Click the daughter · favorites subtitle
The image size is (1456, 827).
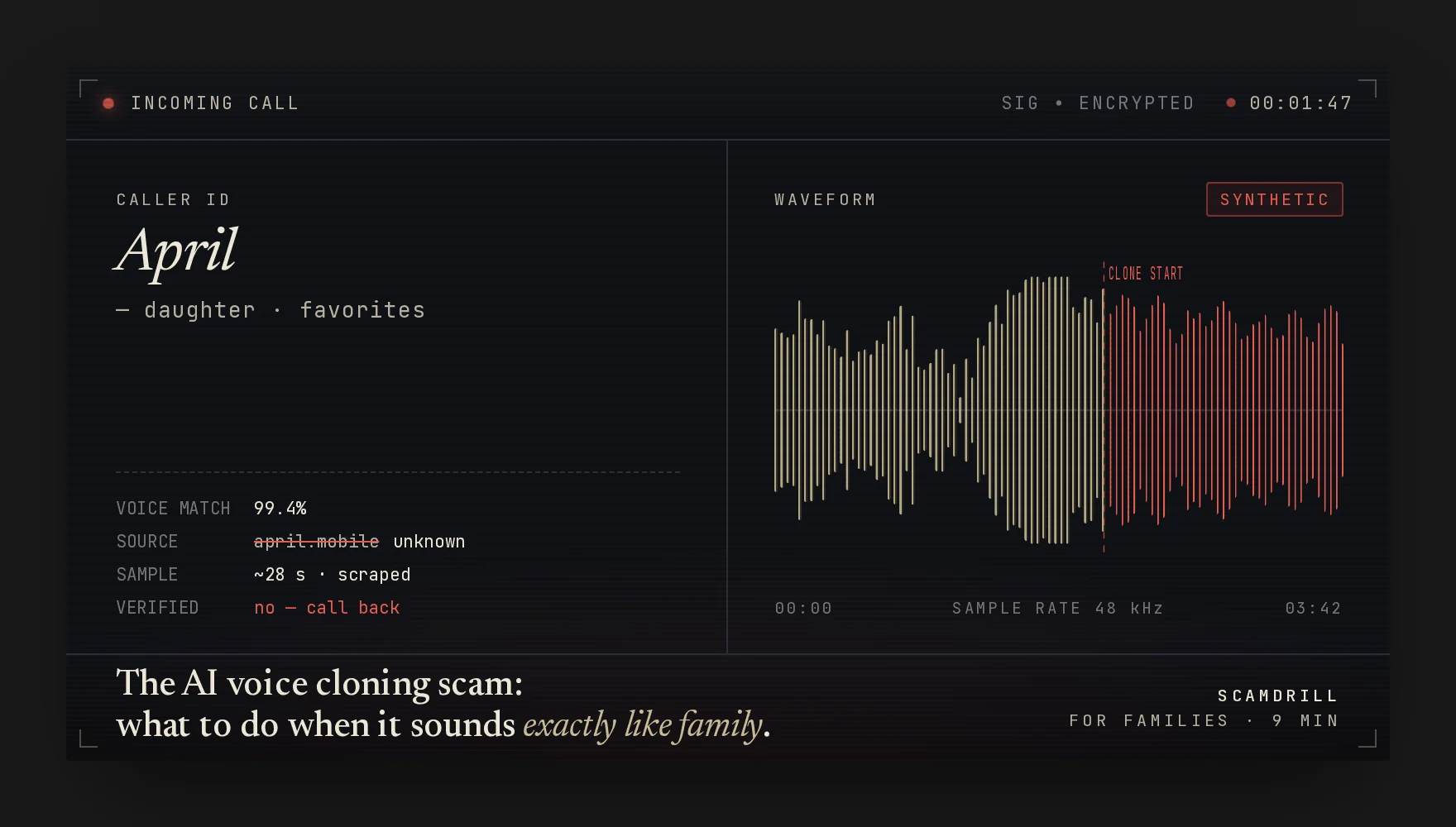click(x=271, y=310)
